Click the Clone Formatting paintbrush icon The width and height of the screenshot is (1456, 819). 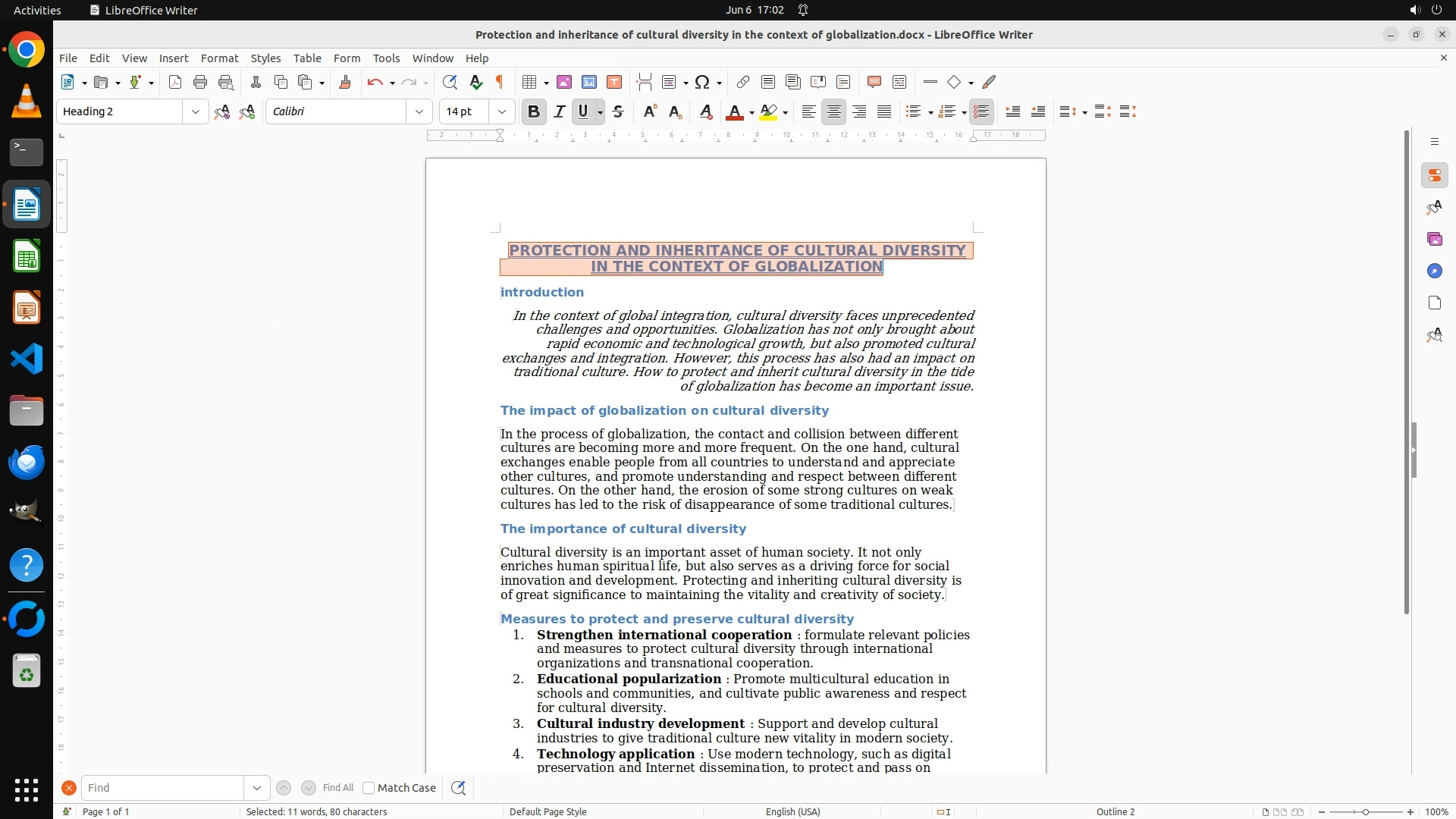345,82
